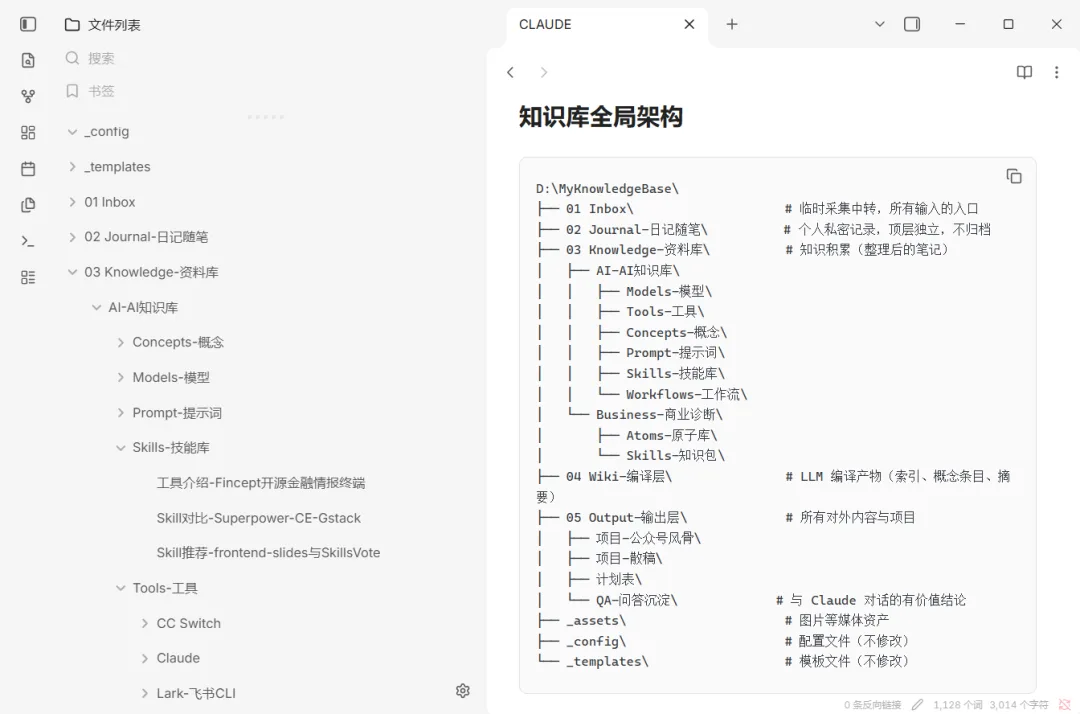Screen dimensions: 1080x714
Task: Click the D:\MyKnowledgeBase\ line in code block
Action: (x=608, y=188)
